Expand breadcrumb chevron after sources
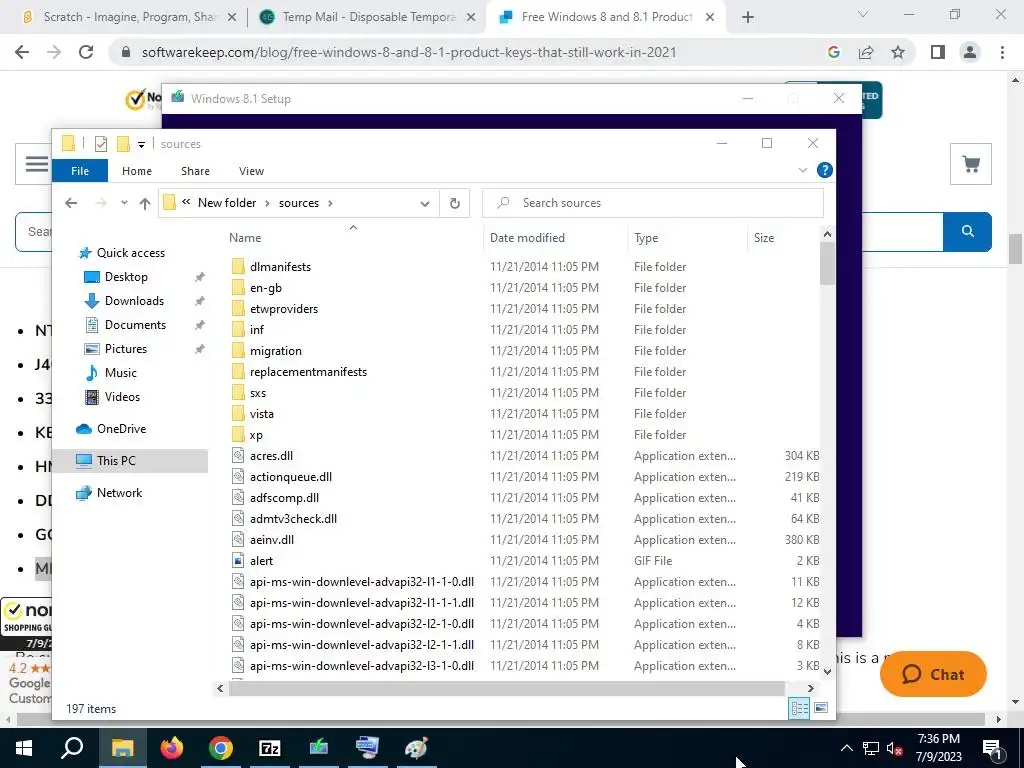Image resolution: width=1024 pixels, height=768 pixels. 330,203
